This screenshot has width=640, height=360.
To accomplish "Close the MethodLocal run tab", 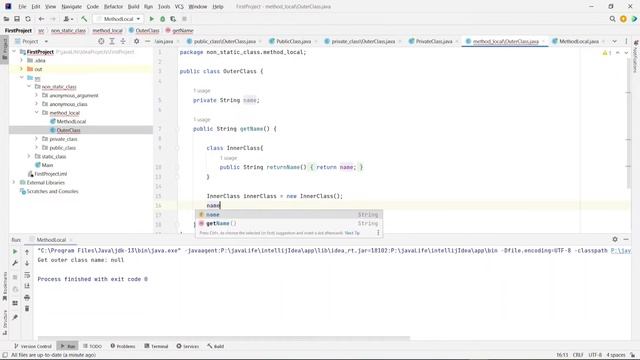I will (71, 240).
